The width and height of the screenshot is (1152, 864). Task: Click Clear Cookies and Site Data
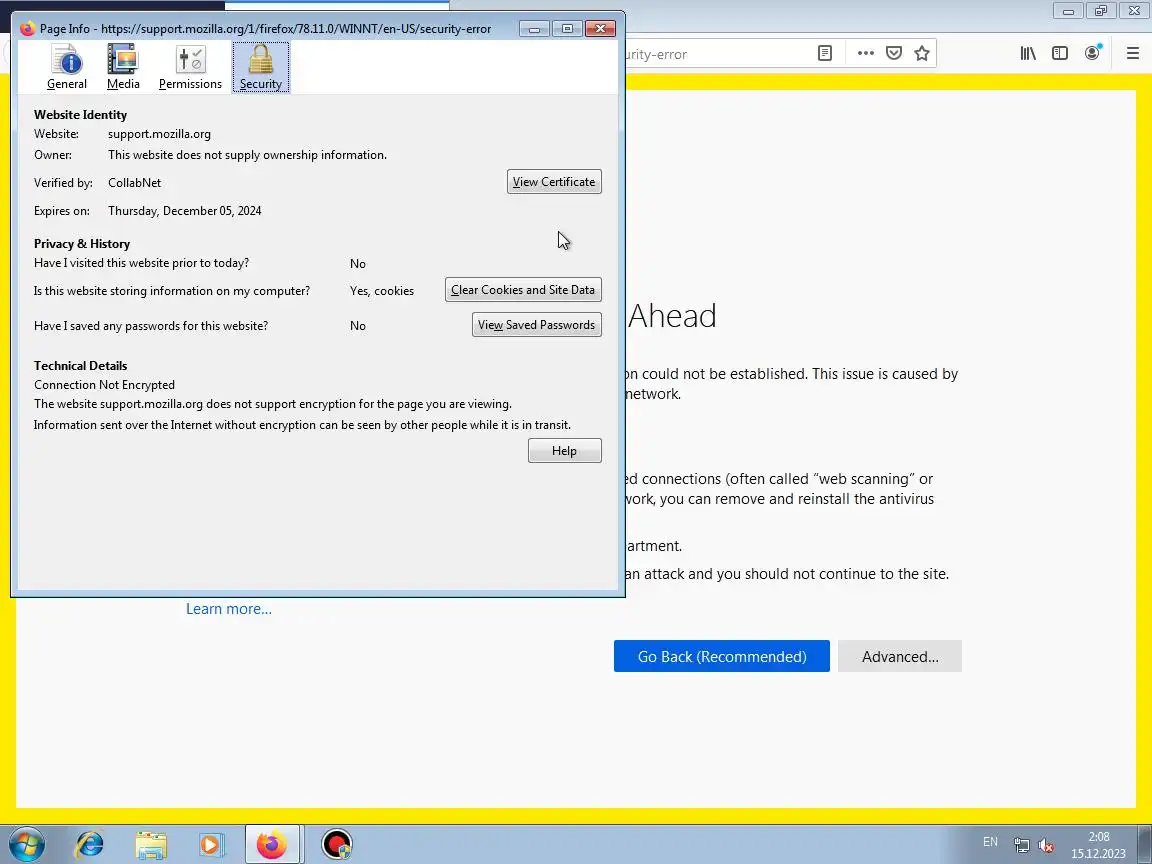coord(523,289)
